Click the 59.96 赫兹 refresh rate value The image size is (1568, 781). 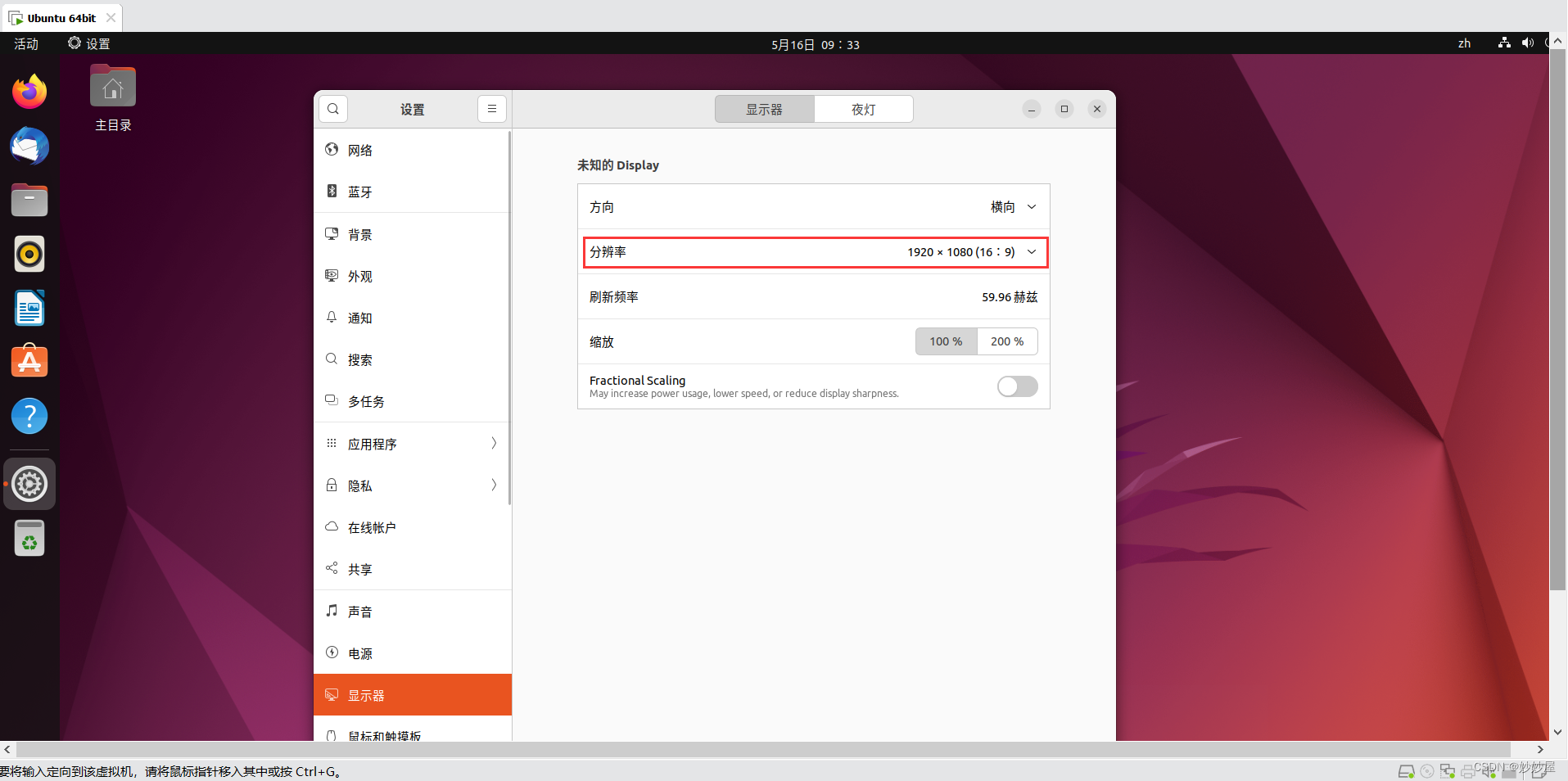1010,297
